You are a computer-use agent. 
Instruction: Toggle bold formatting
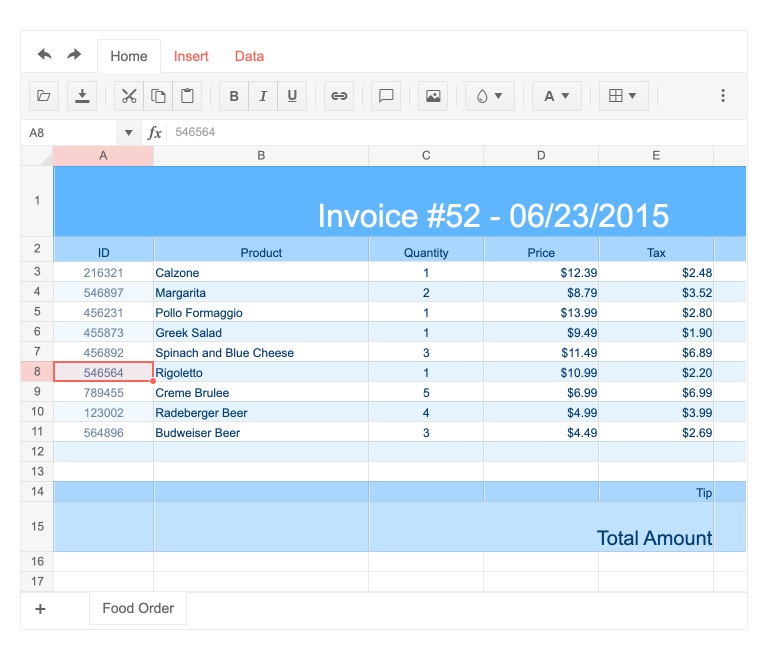234,96
